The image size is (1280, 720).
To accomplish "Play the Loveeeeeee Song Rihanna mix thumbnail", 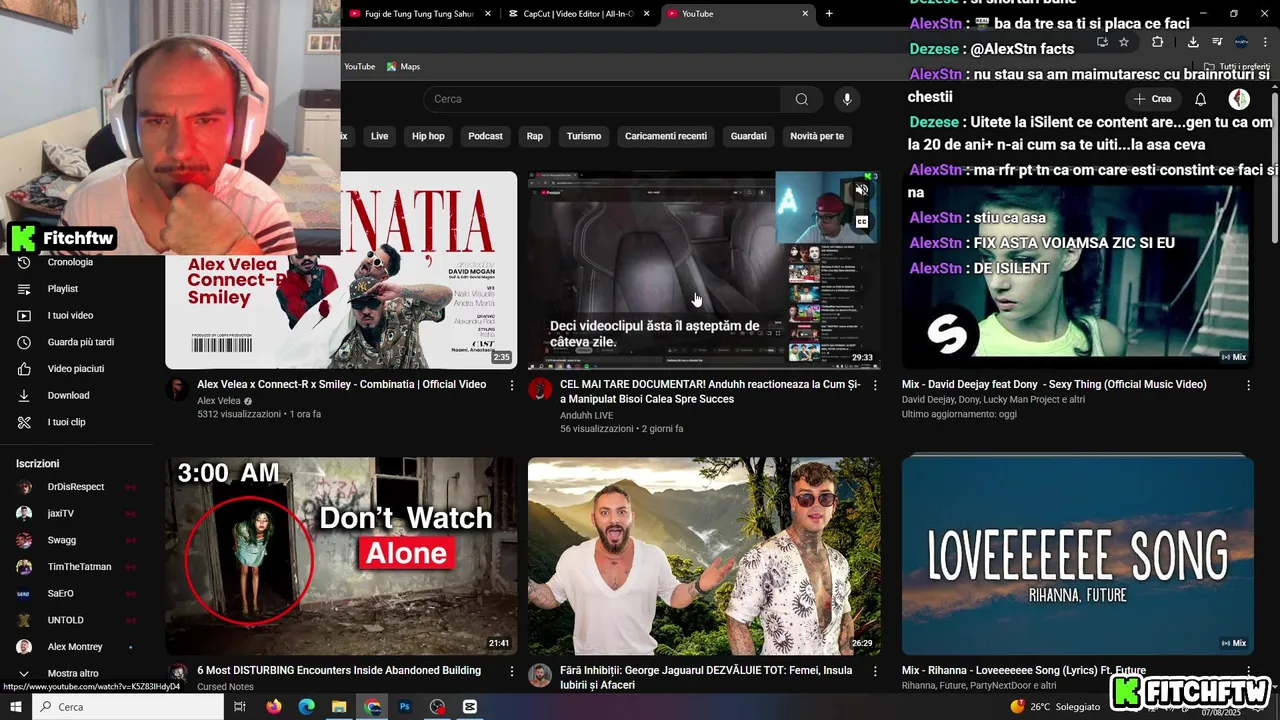I will [1078, 556].
